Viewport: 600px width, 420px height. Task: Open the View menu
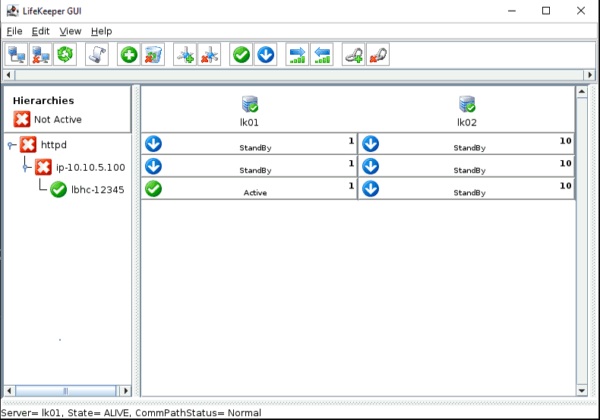pos(70,31)
